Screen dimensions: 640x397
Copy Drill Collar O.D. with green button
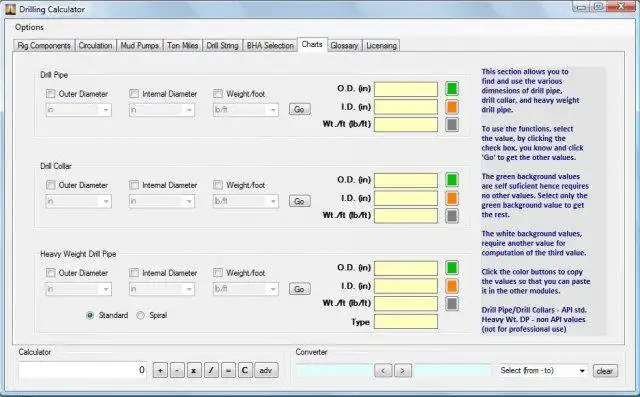(x=452, y=180)
